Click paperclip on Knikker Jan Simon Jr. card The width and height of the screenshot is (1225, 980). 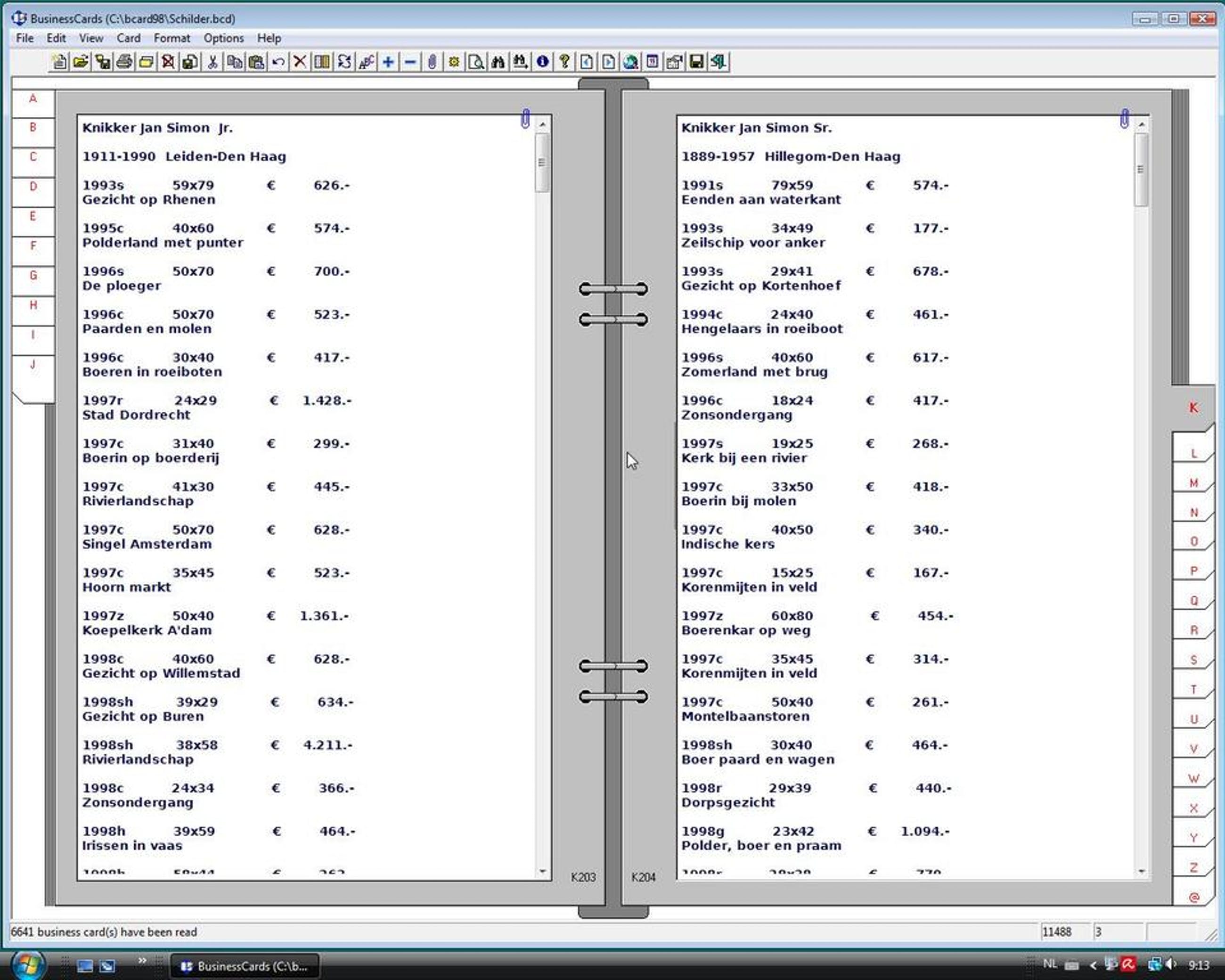[x=525, y=119]
